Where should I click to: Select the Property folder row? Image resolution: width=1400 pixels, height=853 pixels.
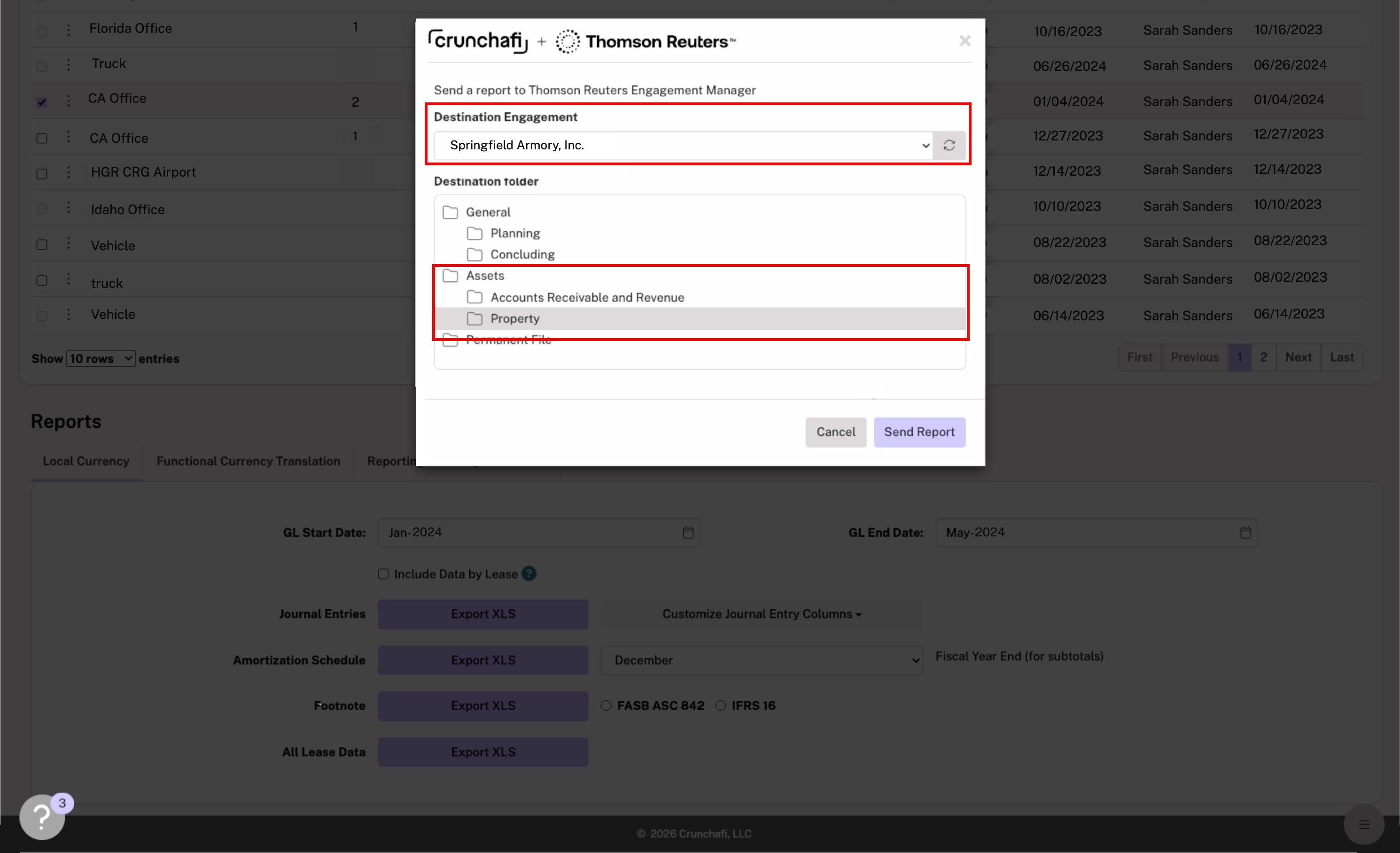[700, 318]
